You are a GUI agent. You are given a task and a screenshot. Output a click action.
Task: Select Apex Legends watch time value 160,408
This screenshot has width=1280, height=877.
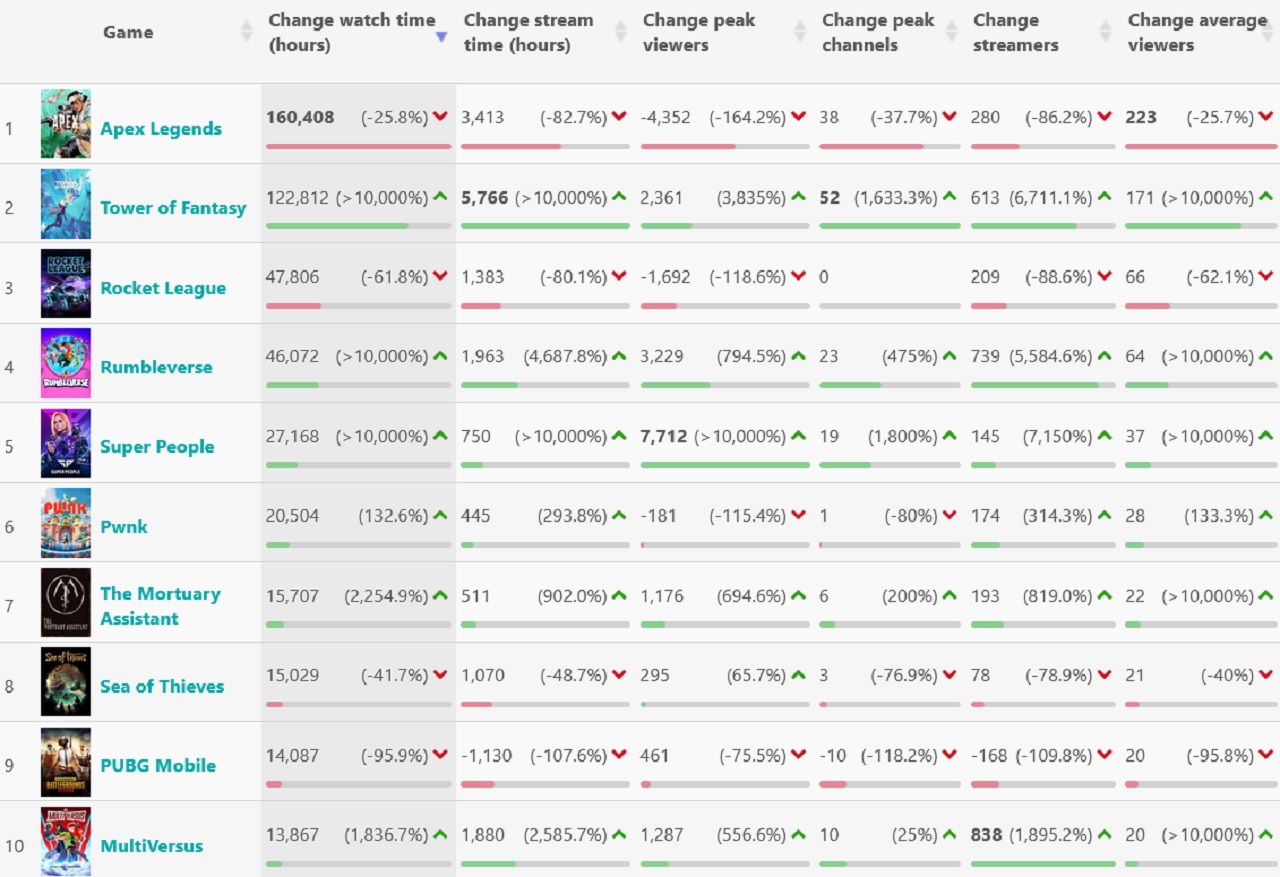coord(300,117)
